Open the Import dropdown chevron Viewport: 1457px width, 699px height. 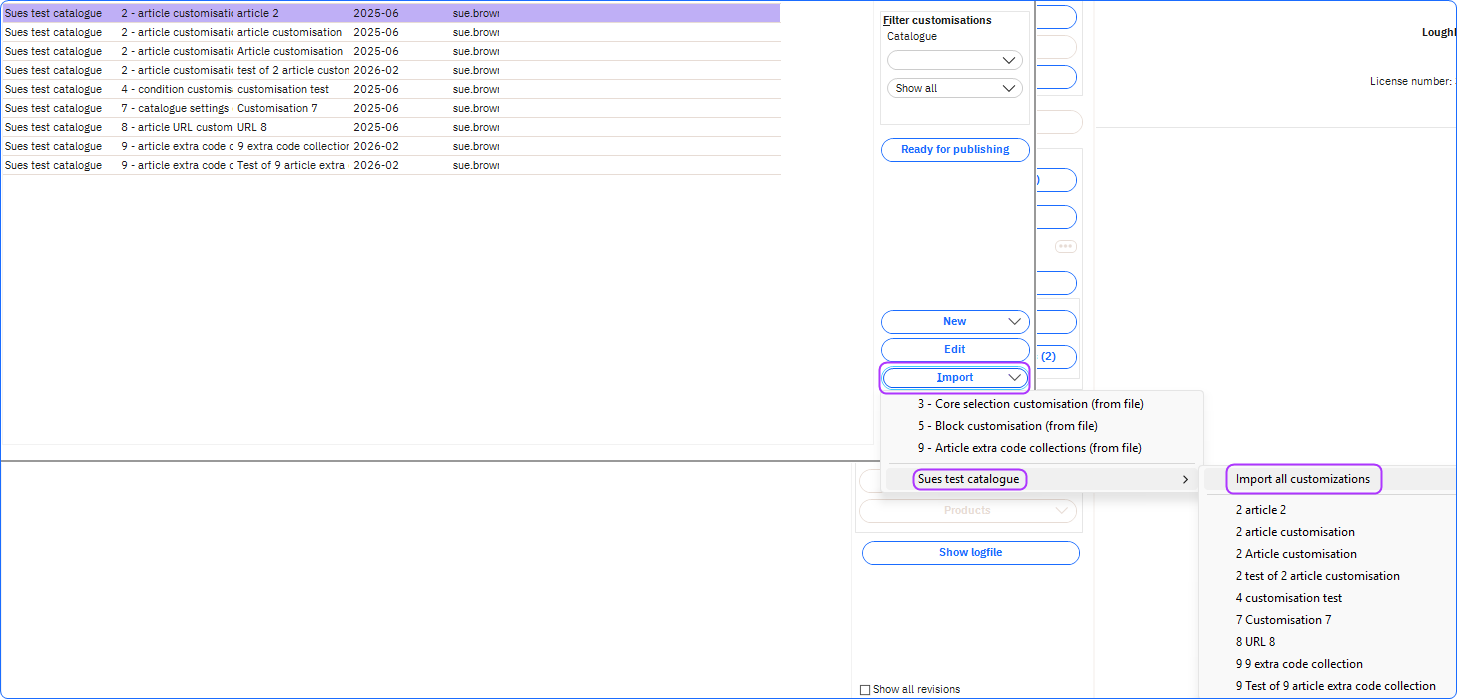[x=1016, y=377]
